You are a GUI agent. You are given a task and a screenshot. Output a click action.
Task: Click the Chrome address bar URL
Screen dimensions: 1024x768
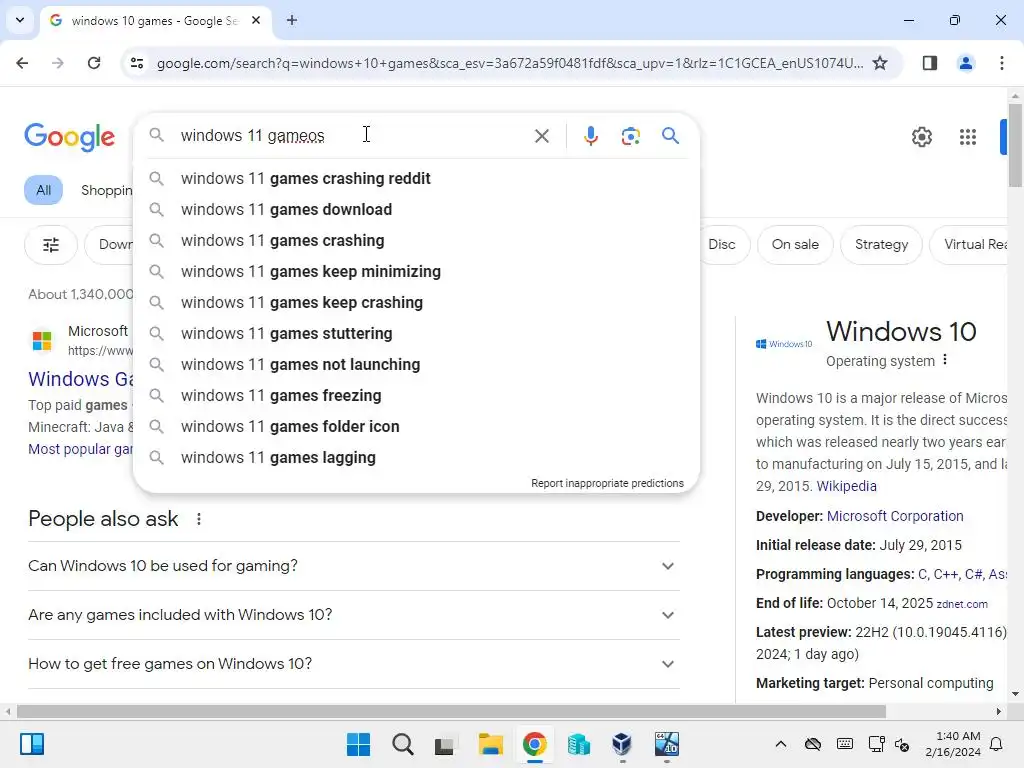509,63
